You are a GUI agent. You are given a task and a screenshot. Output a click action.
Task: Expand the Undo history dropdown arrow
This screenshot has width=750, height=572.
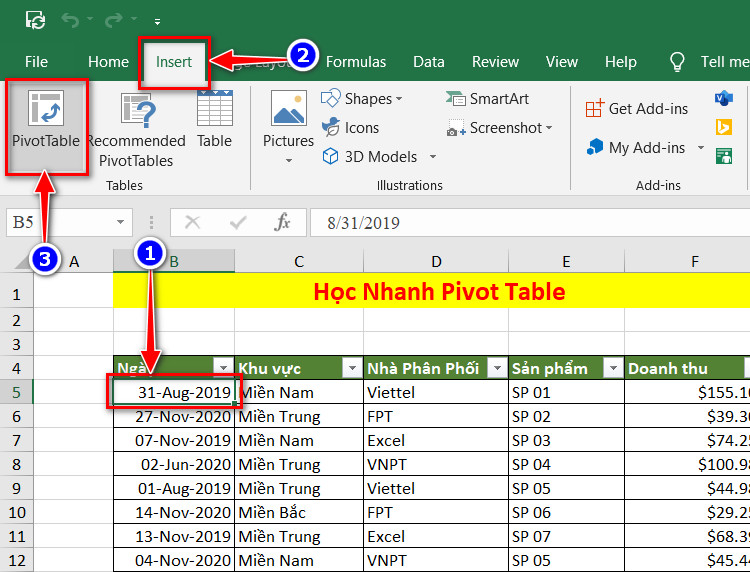pyautogui.click(x=90, y=20)
